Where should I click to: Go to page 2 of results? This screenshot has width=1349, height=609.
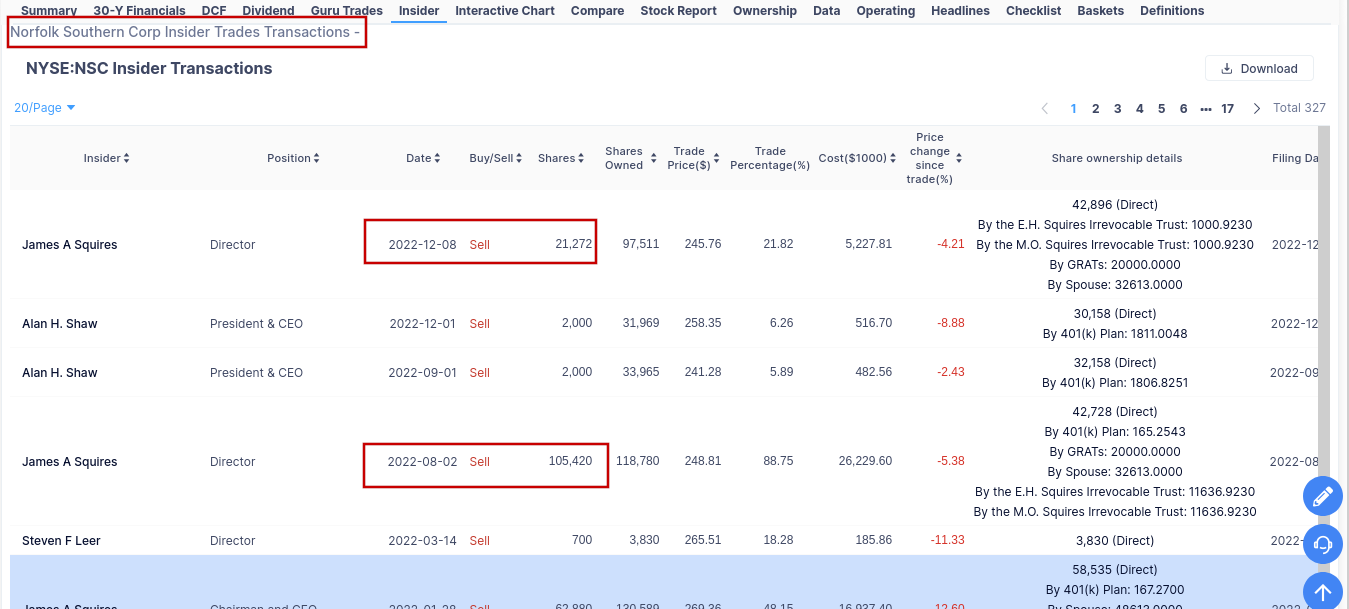1096,108
